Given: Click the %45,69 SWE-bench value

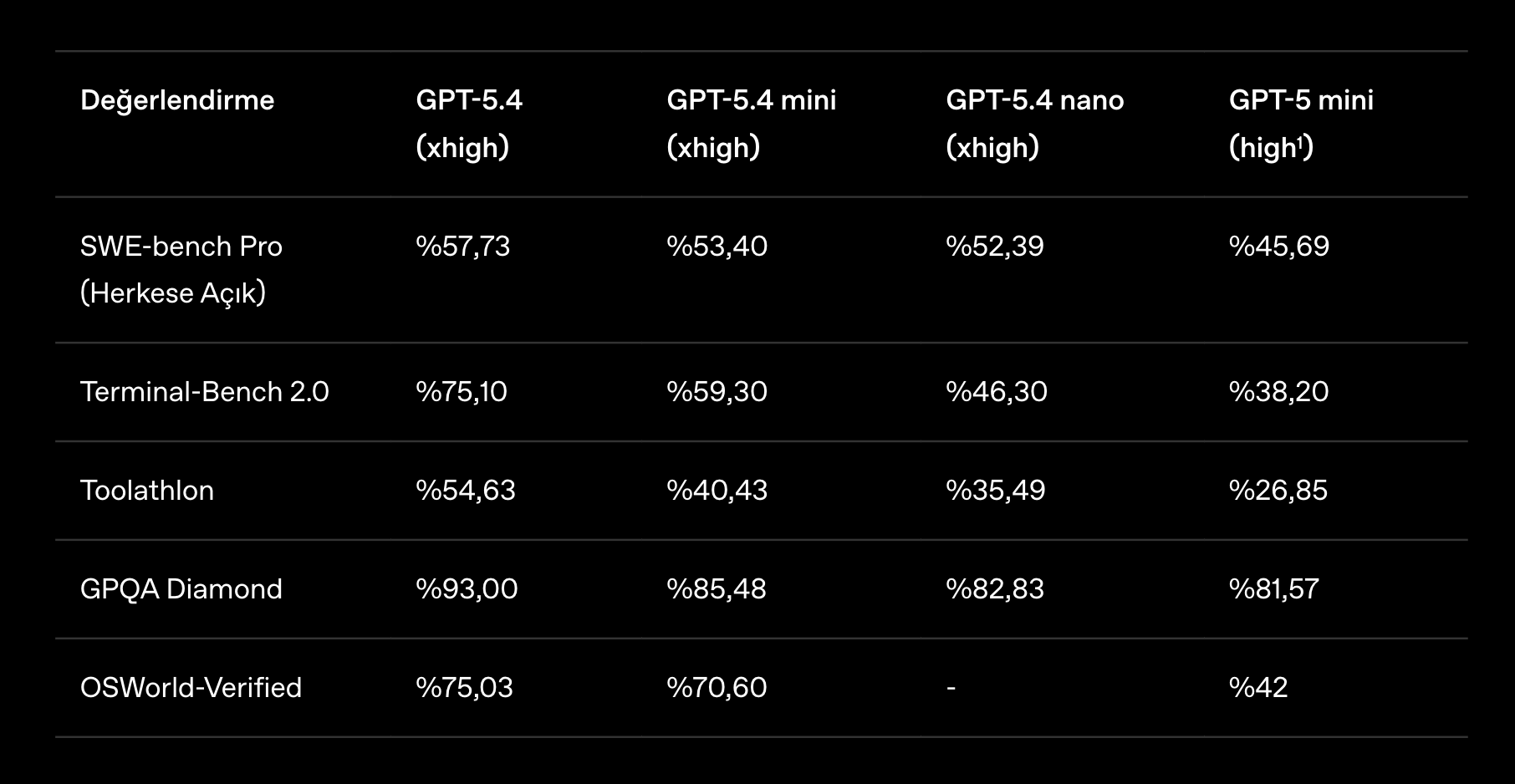Looking at the screenshot, I should [1278, 246].
